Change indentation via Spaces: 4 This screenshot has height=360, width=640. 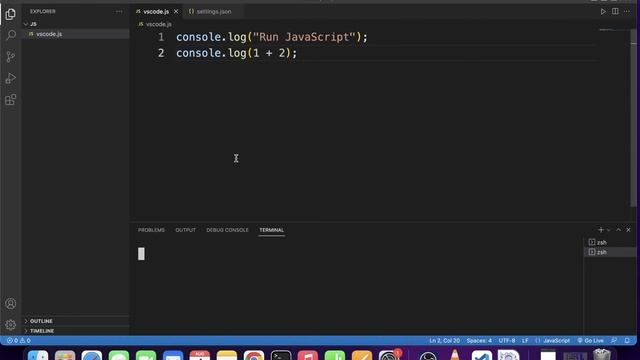pyautogui.click(x=479, y=340)
